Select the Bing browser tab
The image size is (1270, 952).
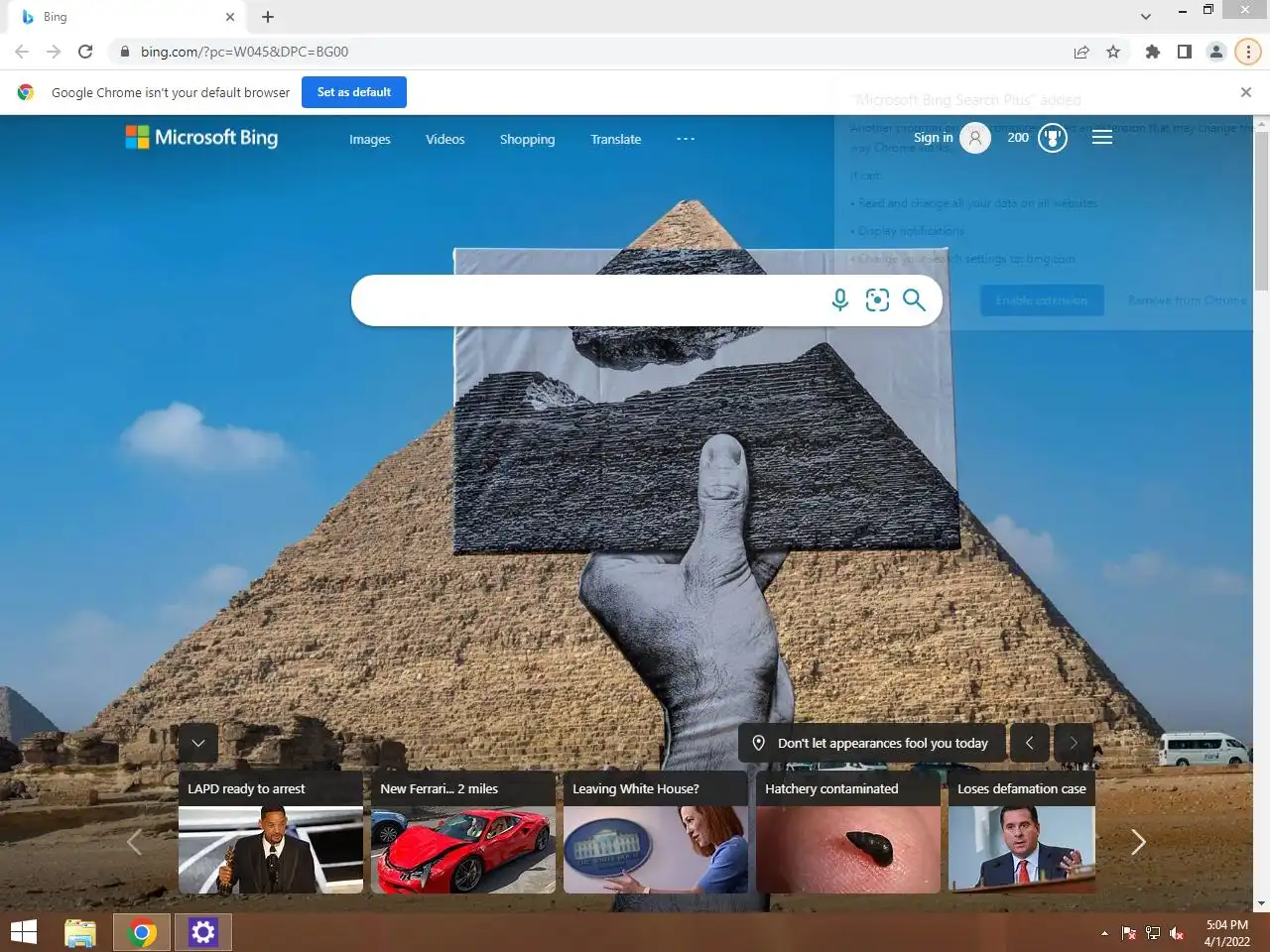click(129, 17)
